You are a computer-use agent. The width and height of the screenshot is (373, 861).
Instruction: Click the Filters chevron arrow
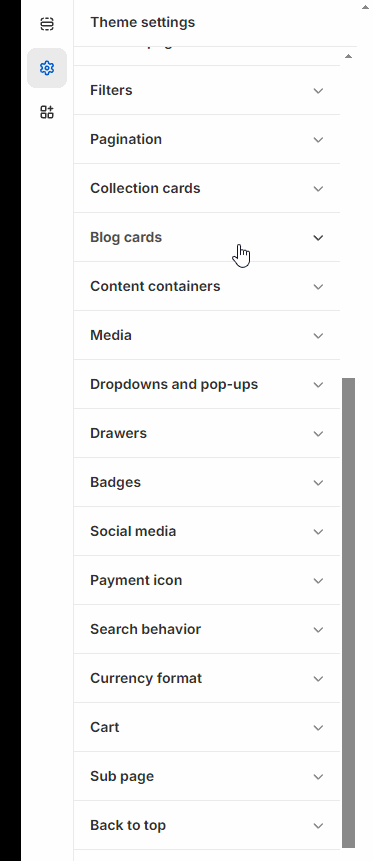(318, 91)
